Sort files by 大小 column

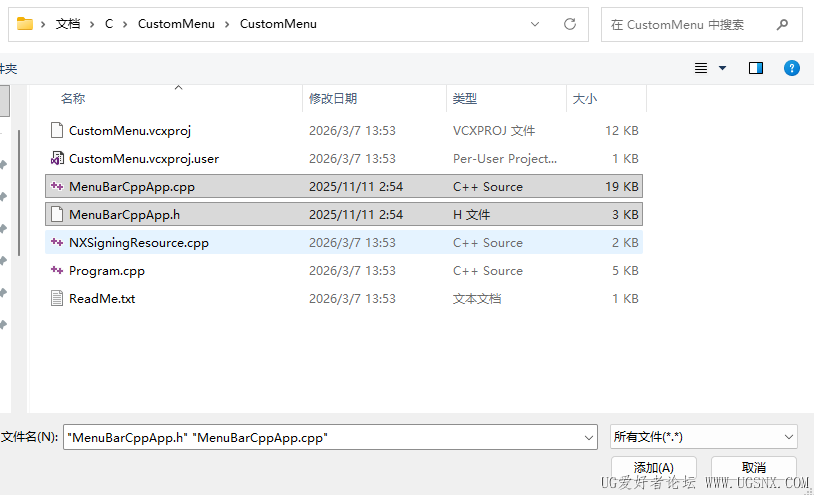pyautogui.click(x=585, y=99)
